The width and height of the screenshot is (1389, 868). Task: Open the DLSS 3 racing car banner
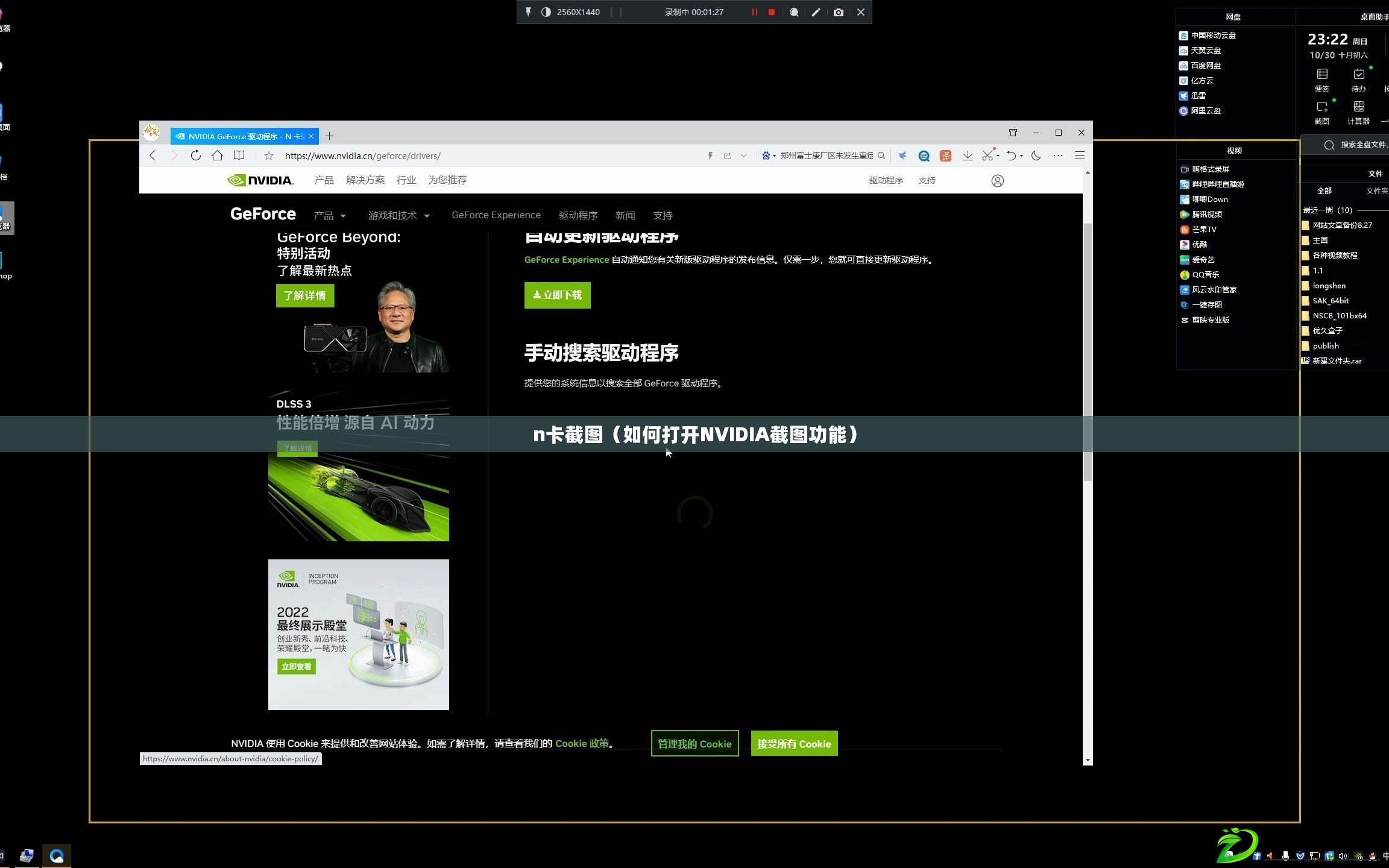tap(359, 465)
